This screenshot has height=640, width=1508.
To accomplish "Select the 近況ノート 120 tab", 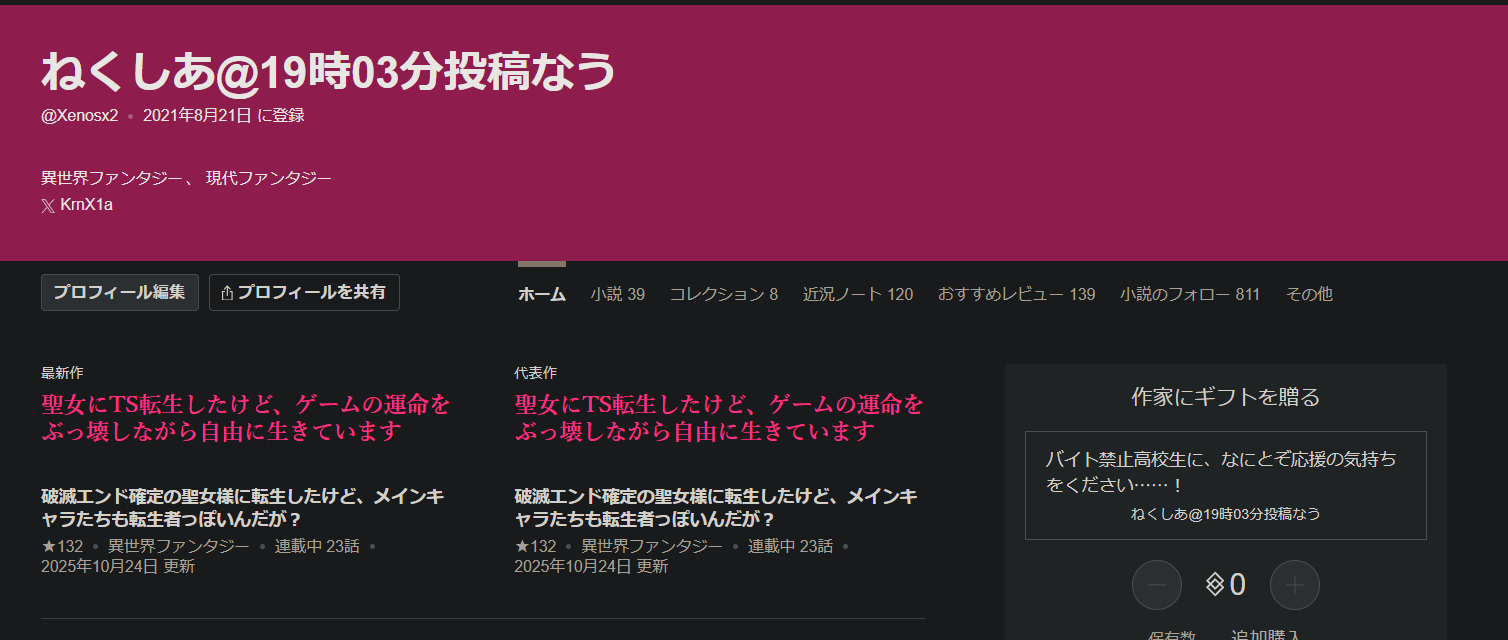I will pyautogui.click(x=857, y=294).
